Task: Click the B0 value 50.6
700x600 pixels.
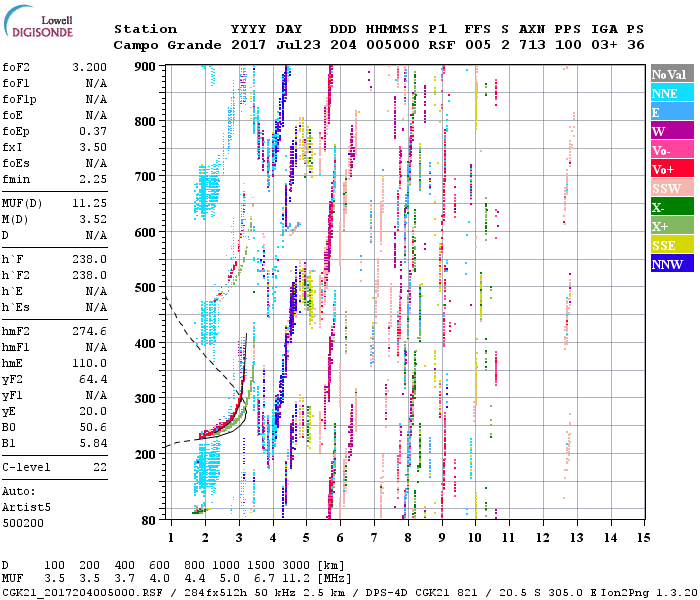Action: pyautogui.click(x=93, y=427)
